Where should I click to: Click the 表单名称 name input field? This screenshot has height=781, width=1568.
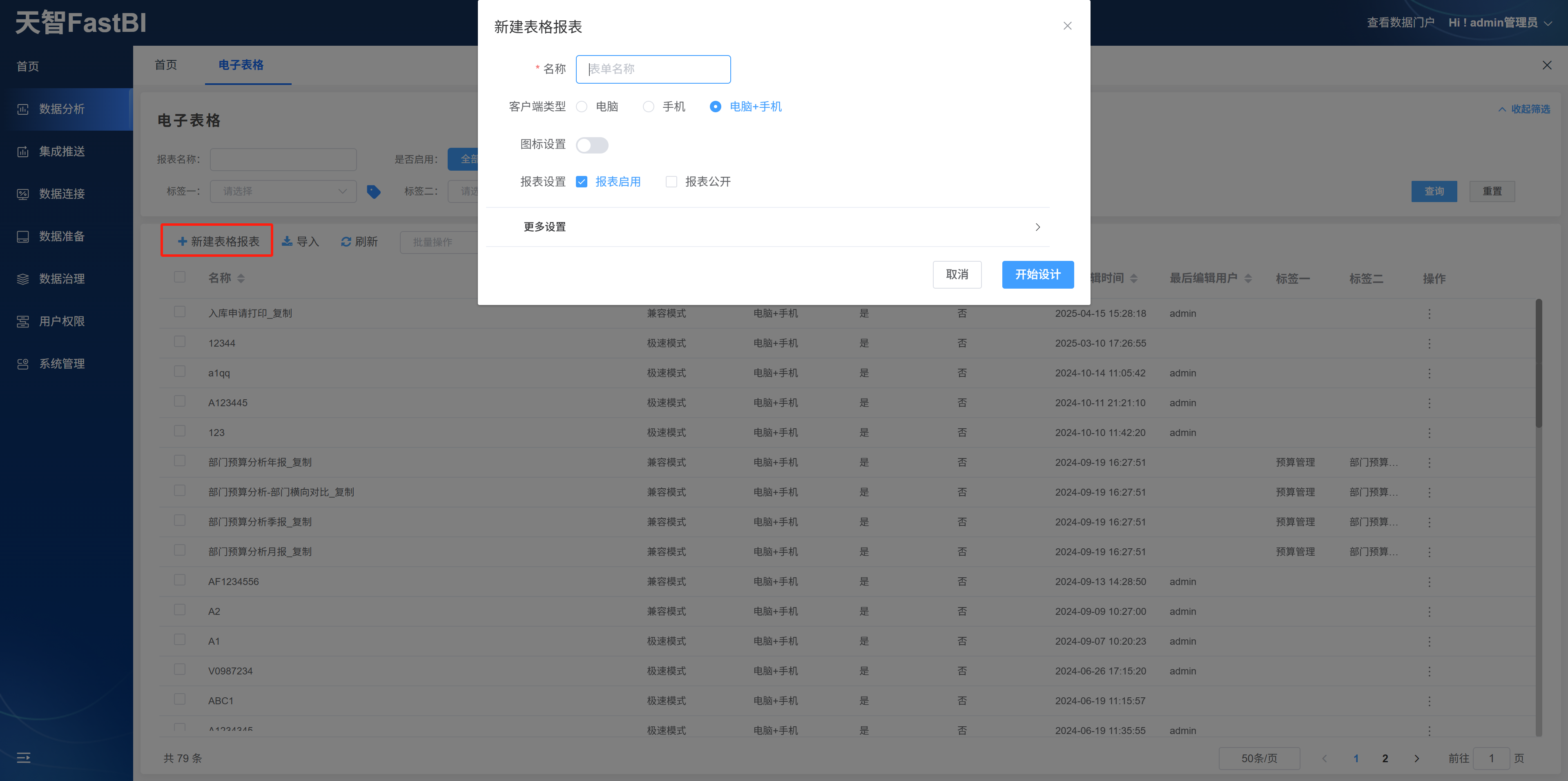[653, 69]
